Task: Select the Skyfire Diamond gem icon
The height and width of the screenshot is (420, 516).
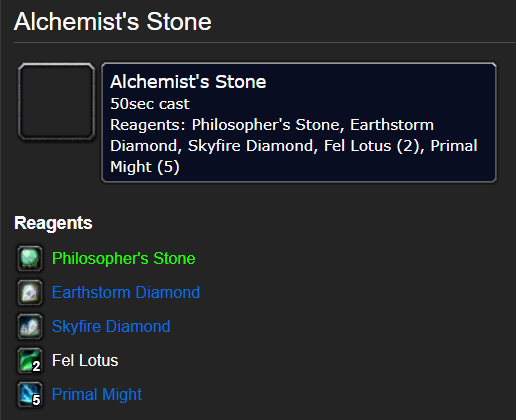Action: click(30, 327)
